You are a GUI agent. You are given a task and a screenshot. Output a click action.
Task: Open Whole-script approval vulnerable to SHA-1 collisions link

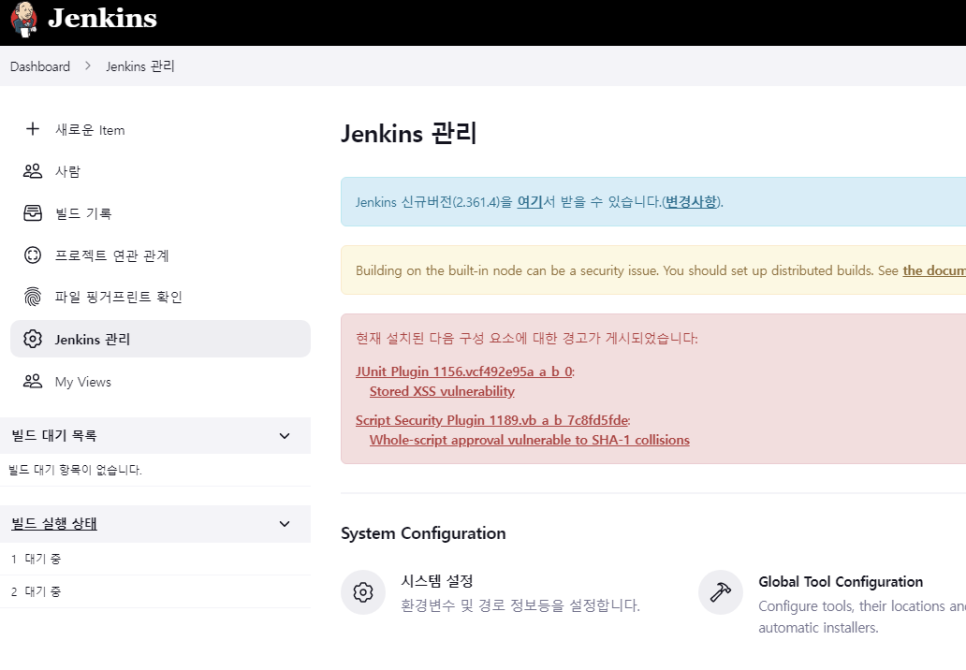530,440
